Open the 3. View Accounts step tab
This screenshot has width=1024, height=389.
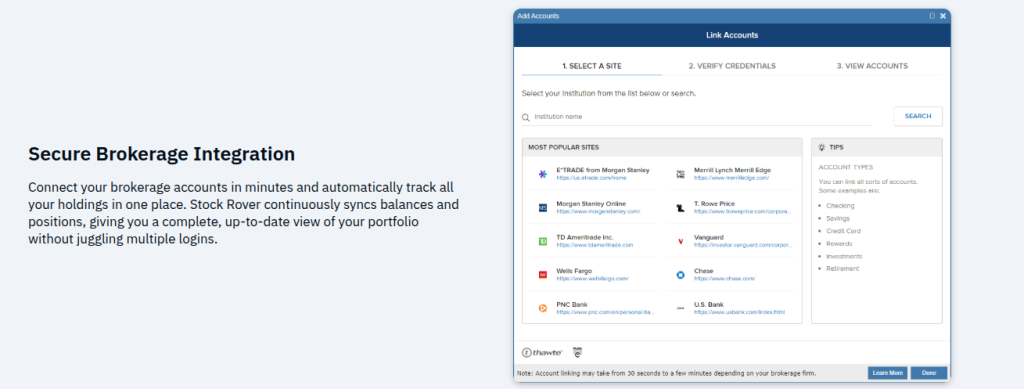(872, 66)
